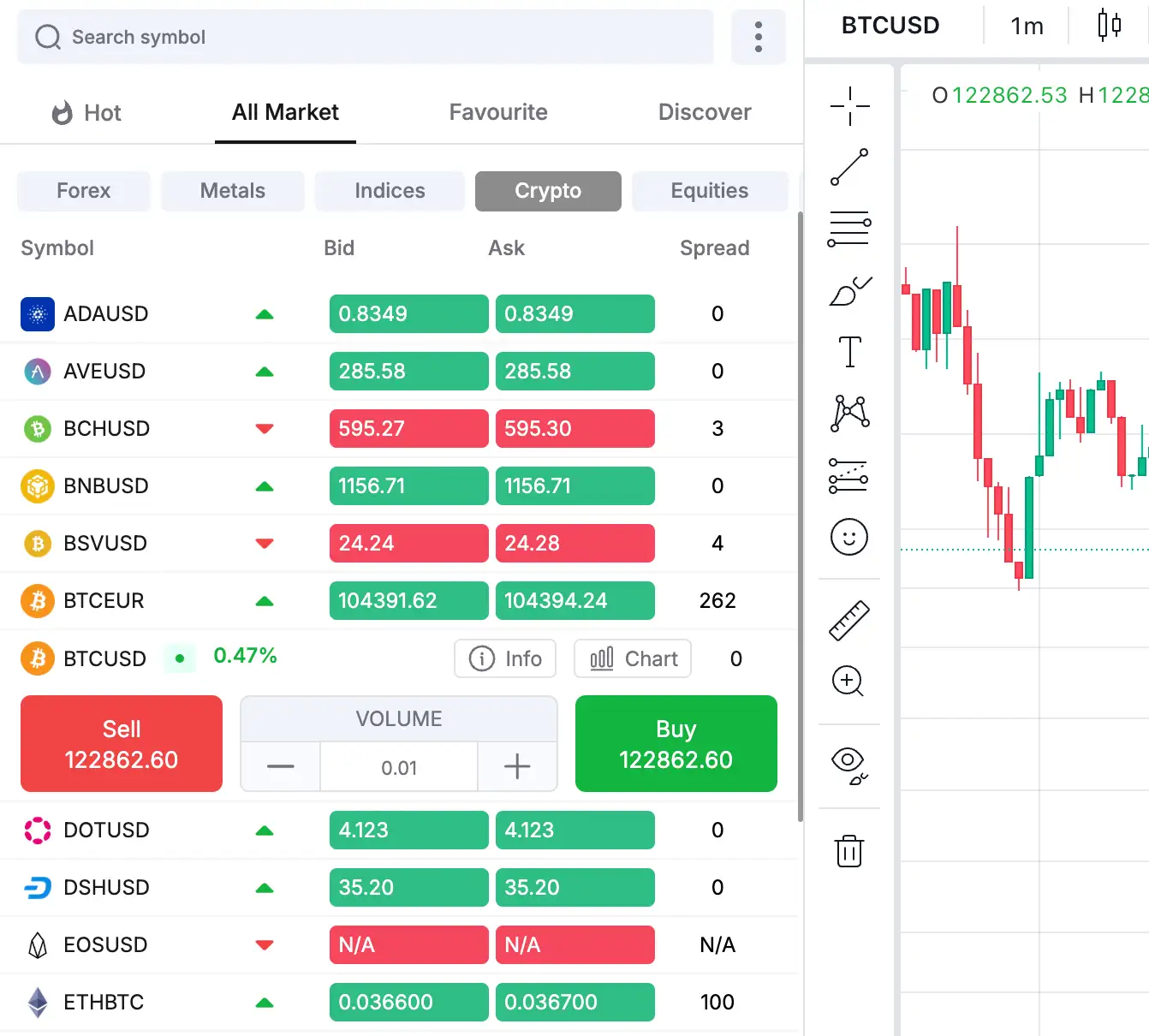
Task: Switch to the Hot tab
Action: pyautogui.click(x=86, y=113)
